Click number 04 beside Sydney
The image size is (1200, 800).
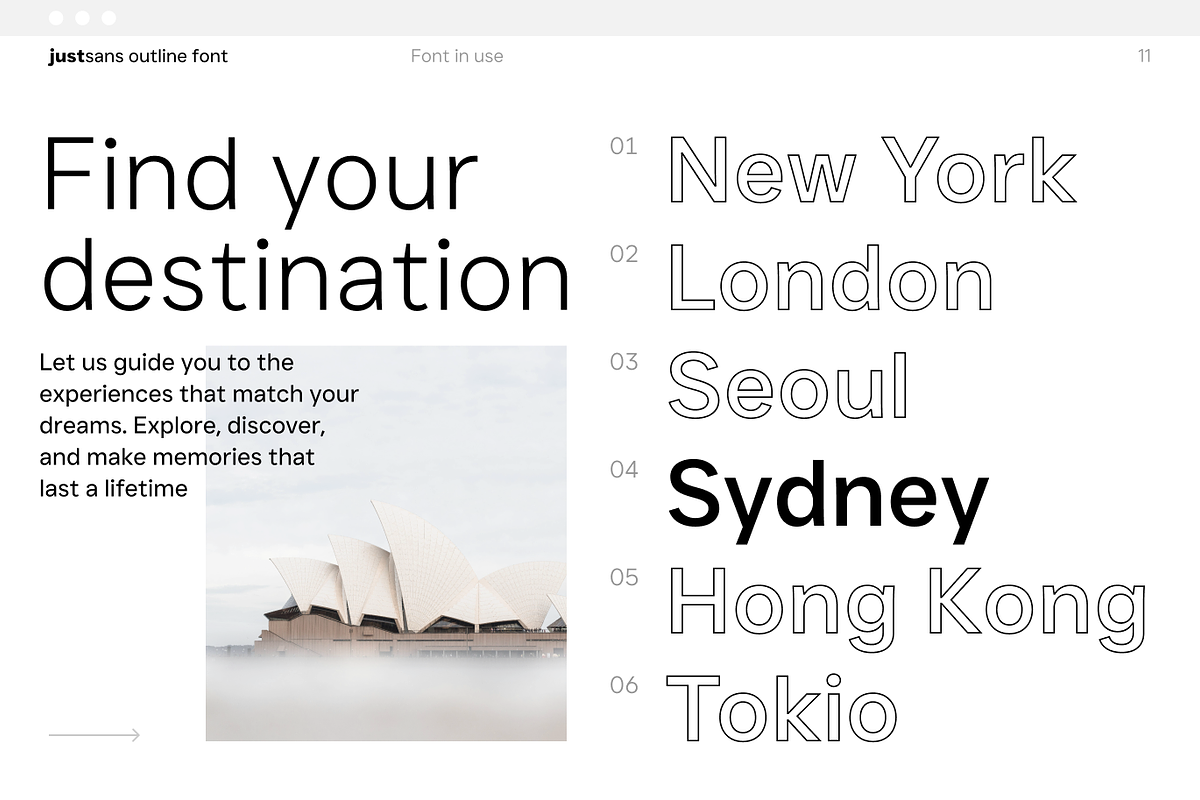point(623,470)
